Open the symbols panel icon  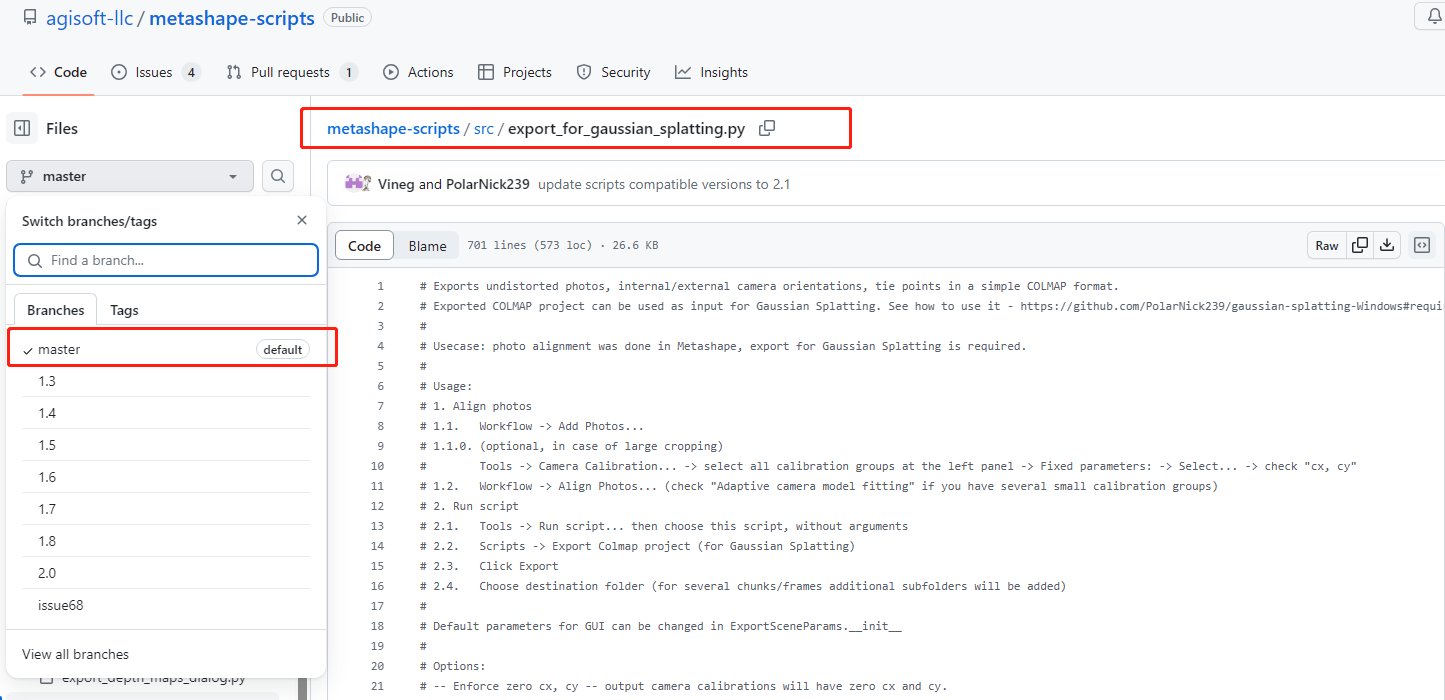click(x=1422, y=245)
